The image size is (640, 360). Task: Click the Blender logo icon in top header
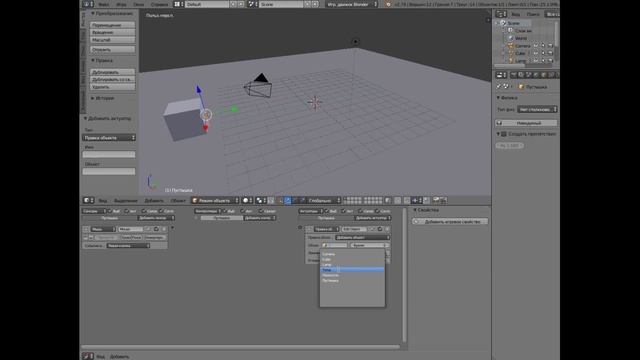tap(388, 4)
